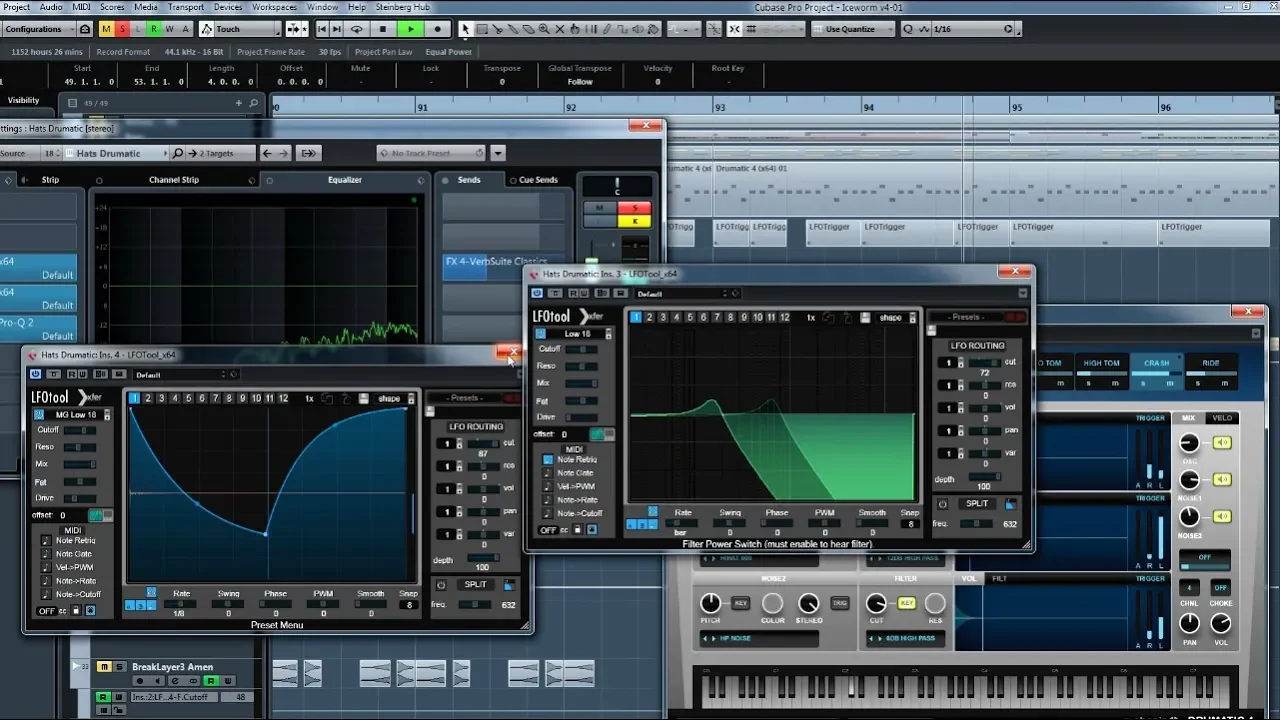
Task: Toggle the yellow KEY button in Filter section
Action: pyautogui.click(x=907, y=603)
